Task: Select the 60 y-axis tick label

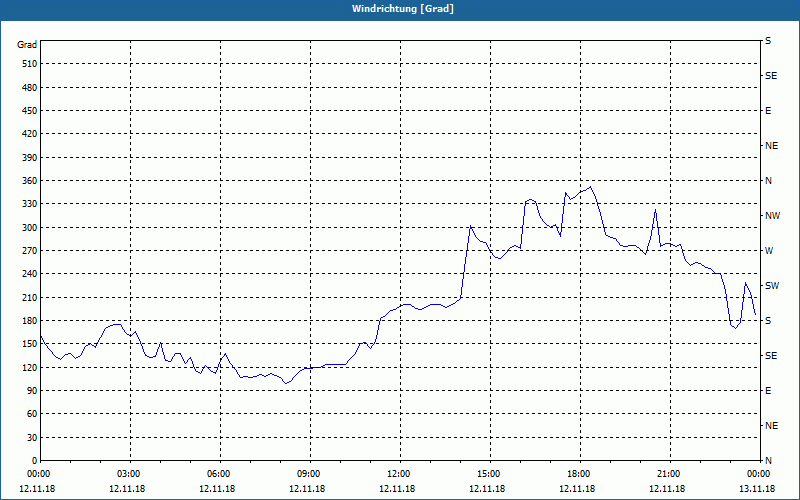Action: point(32,414)
